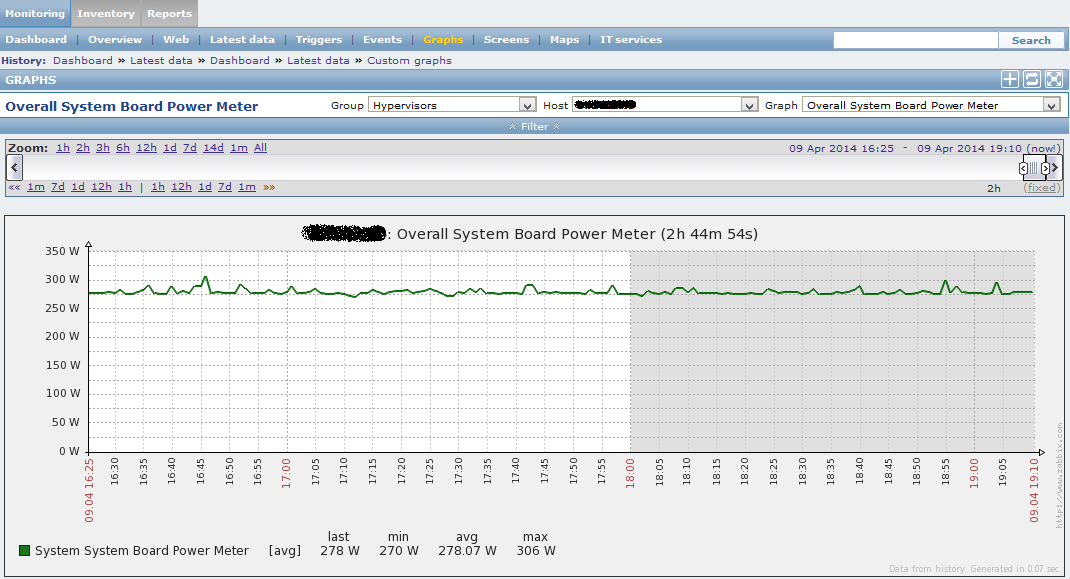Open the Group dropdown showing Hypervisors
Screen dimensions: 1070x579
click(451, 105)
